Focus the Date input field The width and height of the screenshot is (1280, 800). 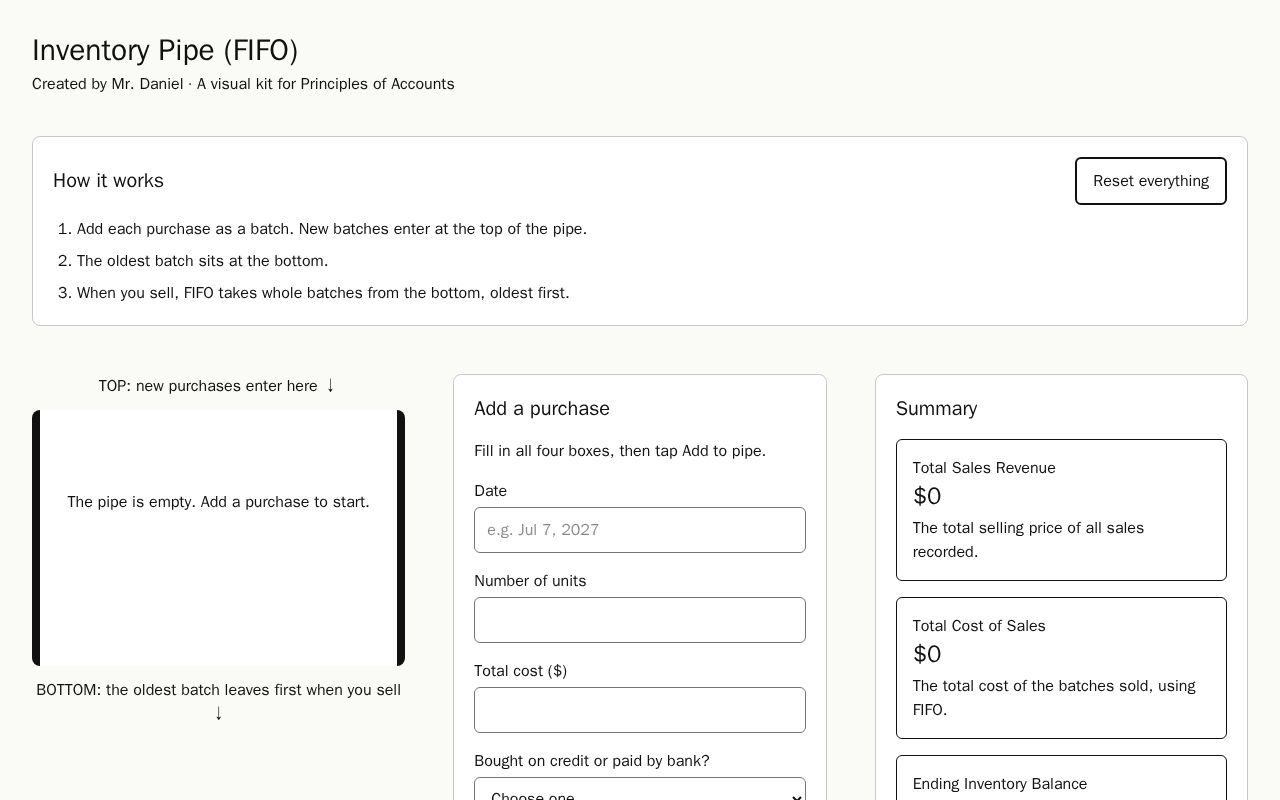(640, 530)
